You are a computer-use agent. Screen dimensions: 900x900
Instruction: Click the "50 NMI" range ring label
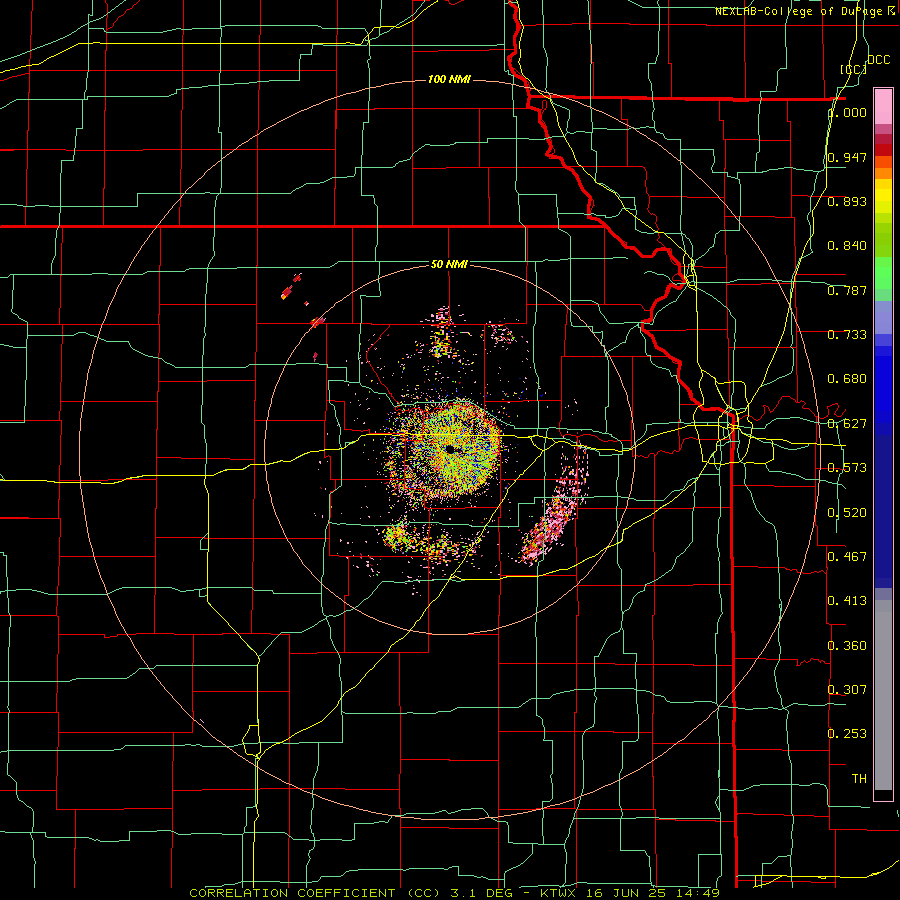449,264
